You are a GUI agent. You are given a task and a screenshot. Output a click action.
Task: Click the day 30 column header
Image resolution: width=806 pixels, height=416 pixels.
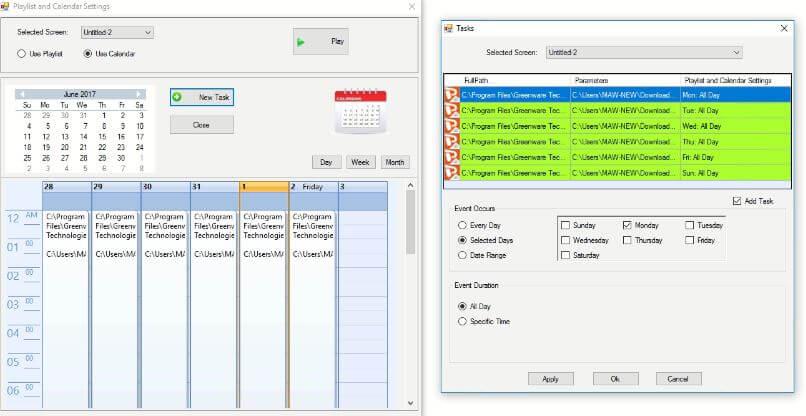click(x=166, y=187)
